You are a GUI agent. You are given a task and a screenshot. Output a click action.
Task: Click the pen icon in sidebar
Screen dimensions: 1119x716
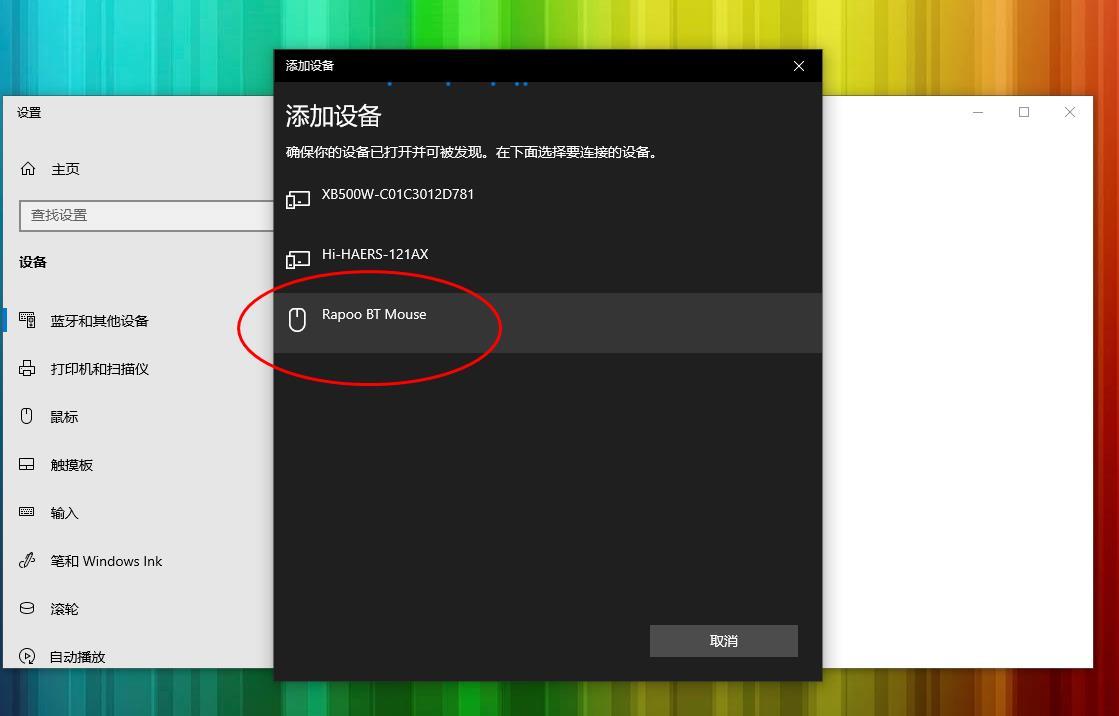point(26,560)
